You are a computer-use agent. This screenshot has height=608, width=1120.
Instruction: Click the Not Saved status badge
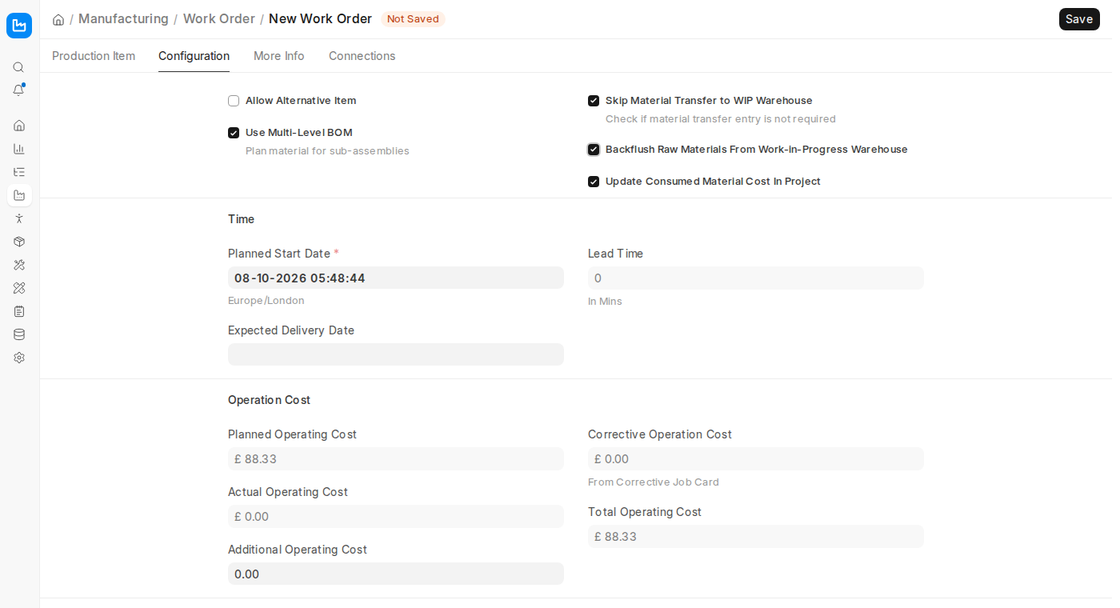click(413, 19)
